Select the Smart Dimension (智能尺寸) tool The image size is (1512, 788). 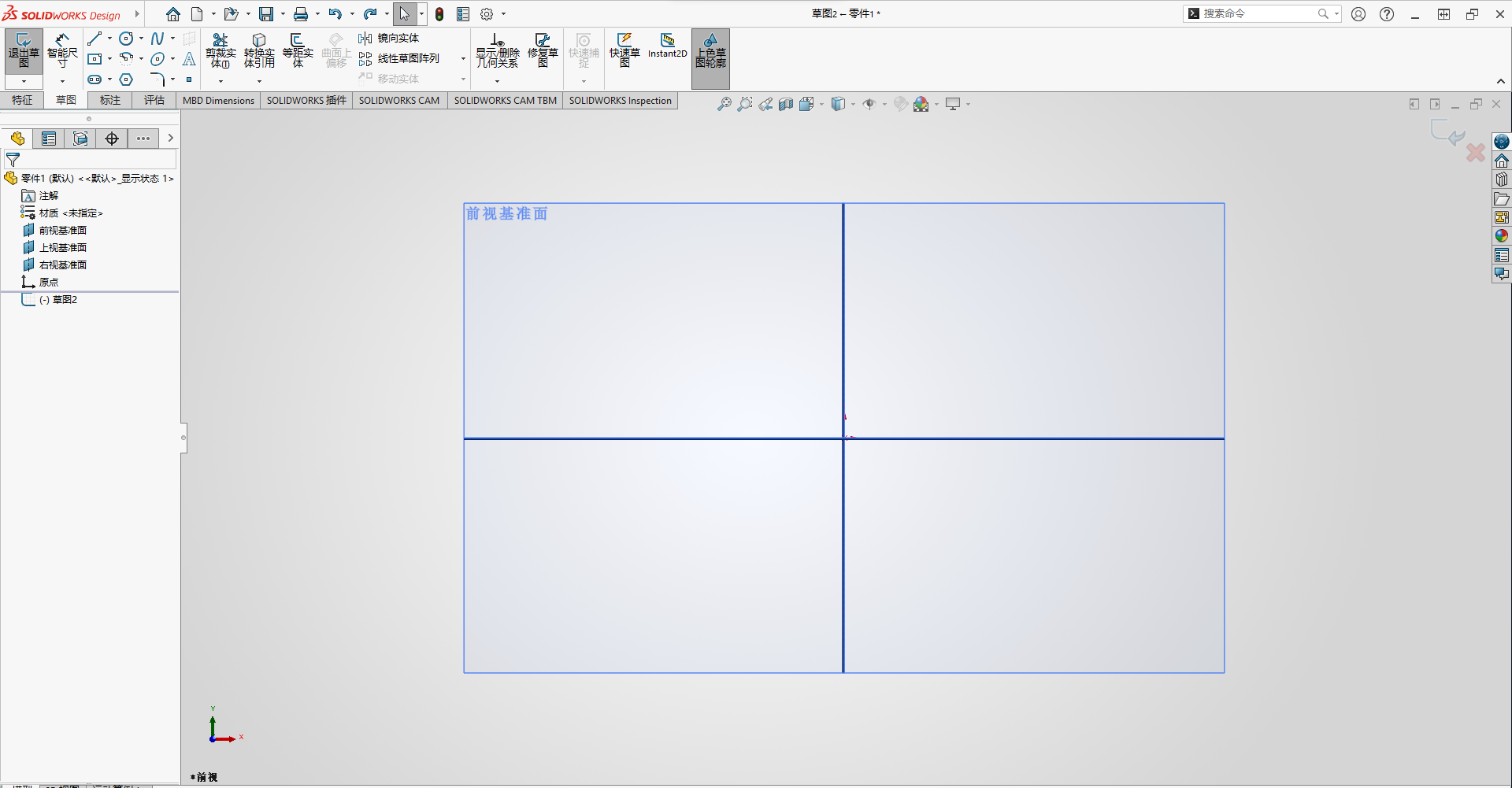[62, 50]
